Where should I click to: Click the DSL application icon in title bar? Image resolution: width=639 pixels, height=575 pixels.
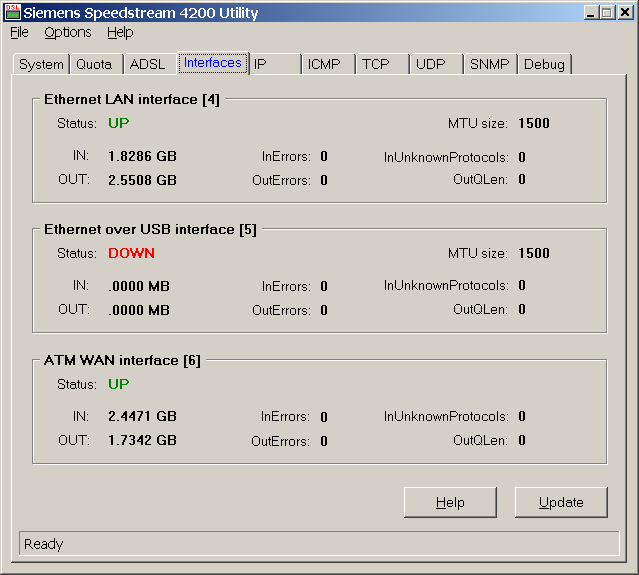point(13,12)
